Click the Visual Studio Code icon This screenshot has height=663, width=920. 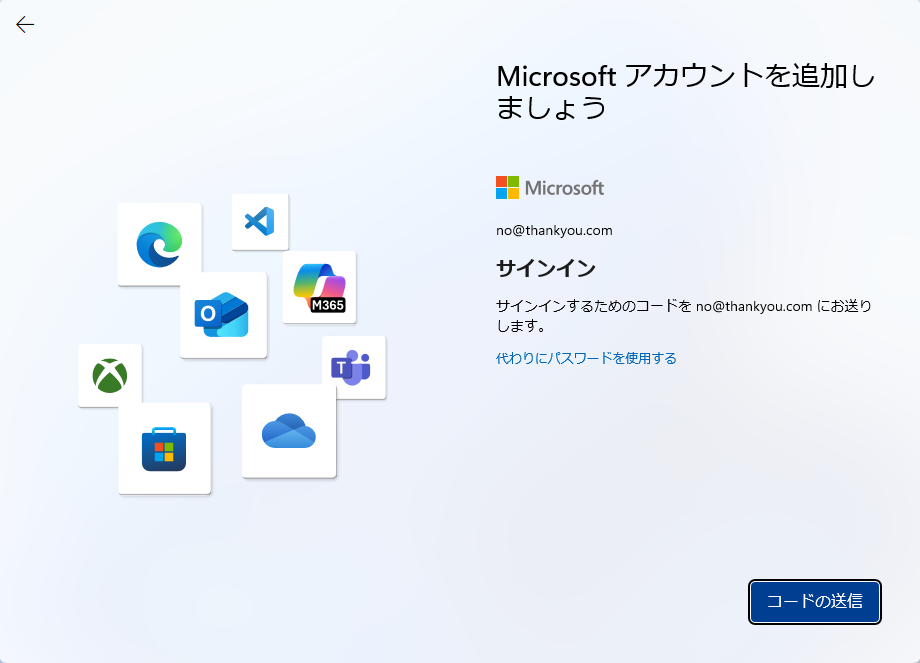(260, 221)
